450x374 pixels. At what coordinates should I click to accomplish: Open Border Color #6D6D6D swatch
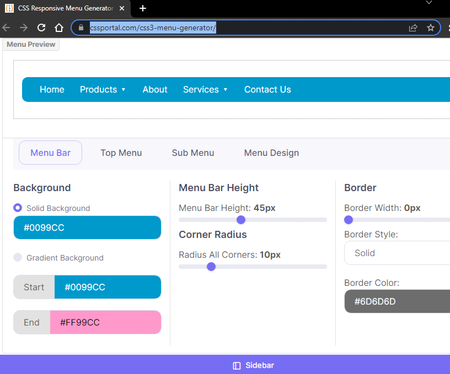click(x=397, y=301)
